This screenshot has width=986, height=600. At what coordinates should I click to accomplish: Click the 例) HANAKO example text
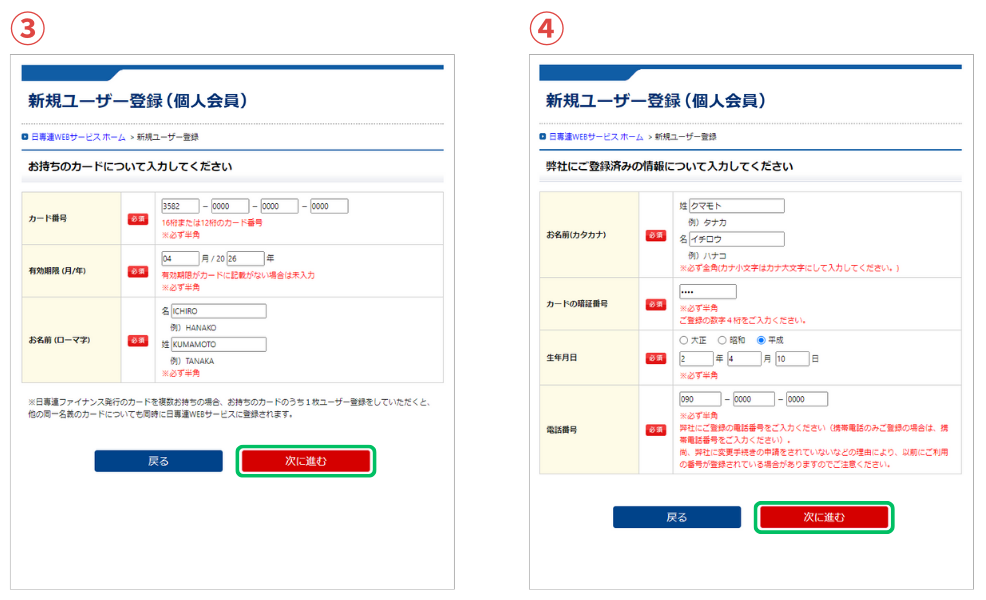193,328
